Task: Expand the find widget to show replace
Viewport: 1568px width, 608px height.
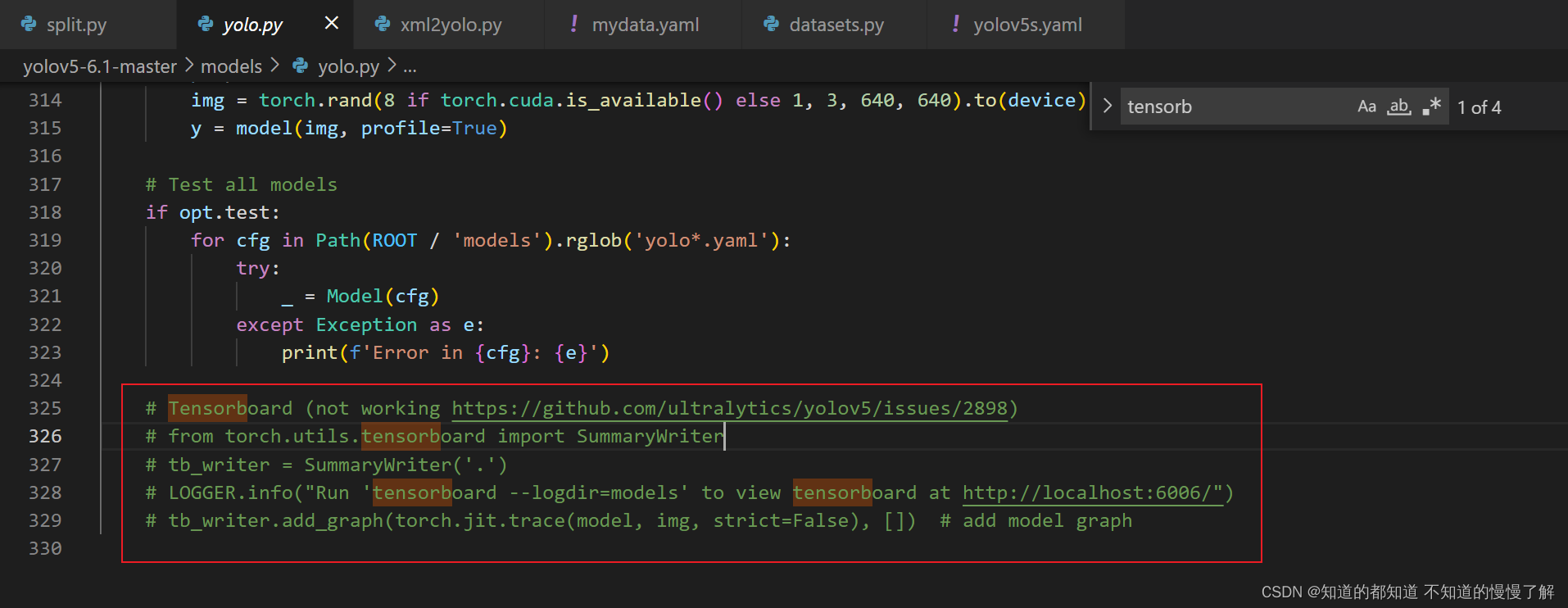Action: (1108, 107)
